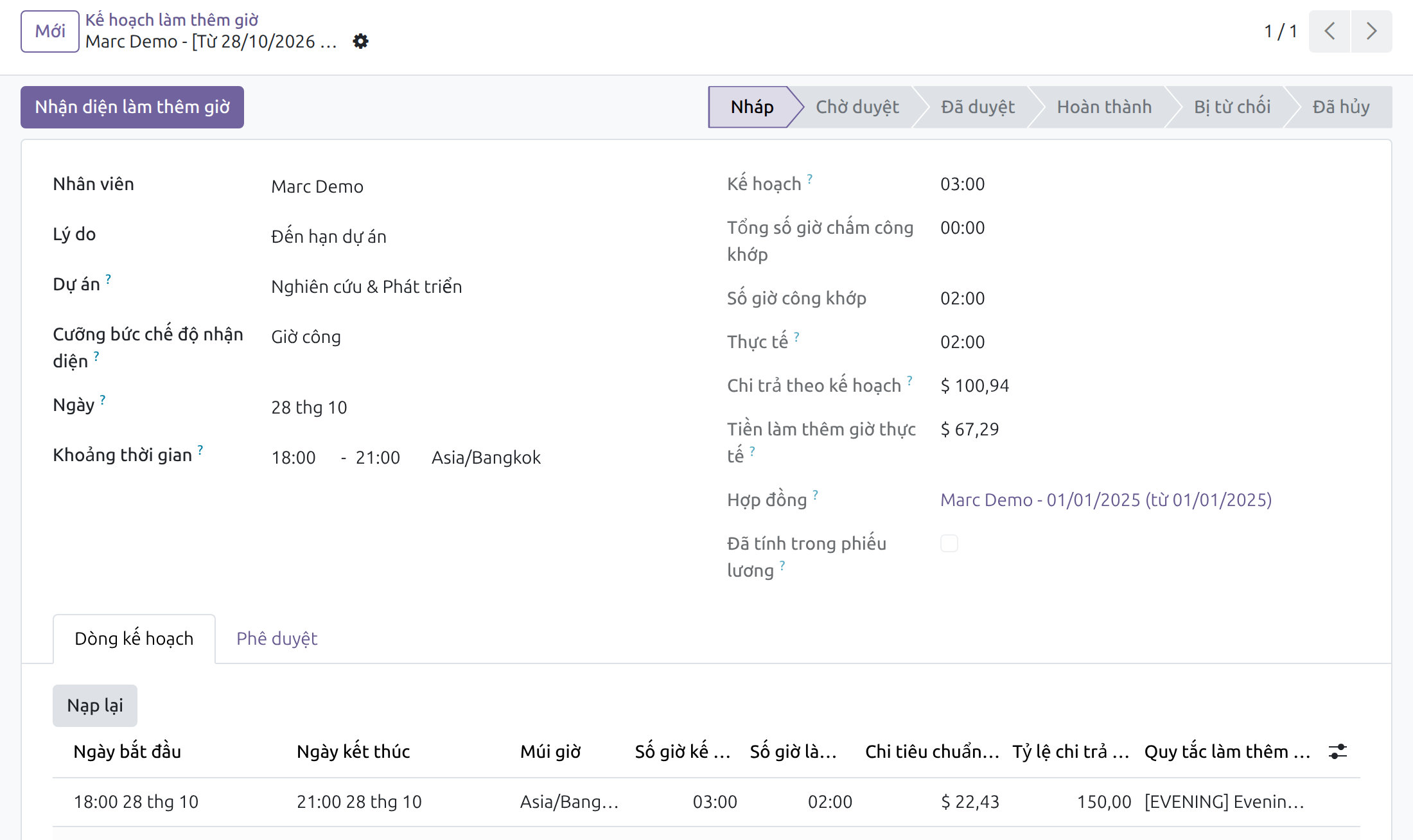Click the Nạp lại button
The image size is (1413, 840).
[x=95, y=705]
